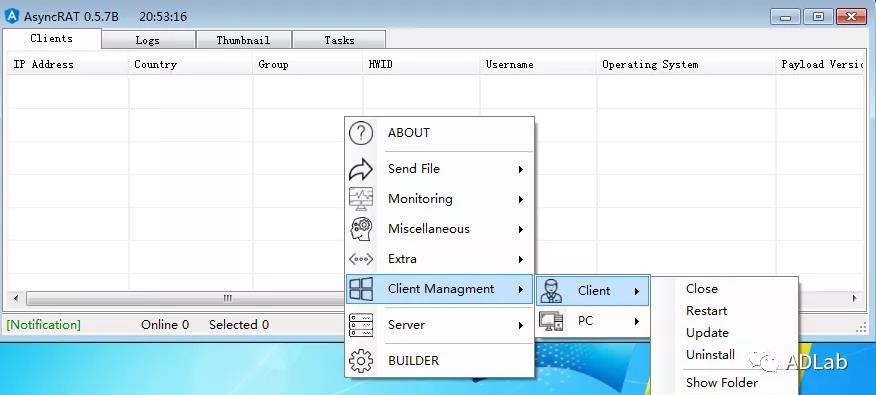Click the Client person icon in submenu

(x=551, y=291)
